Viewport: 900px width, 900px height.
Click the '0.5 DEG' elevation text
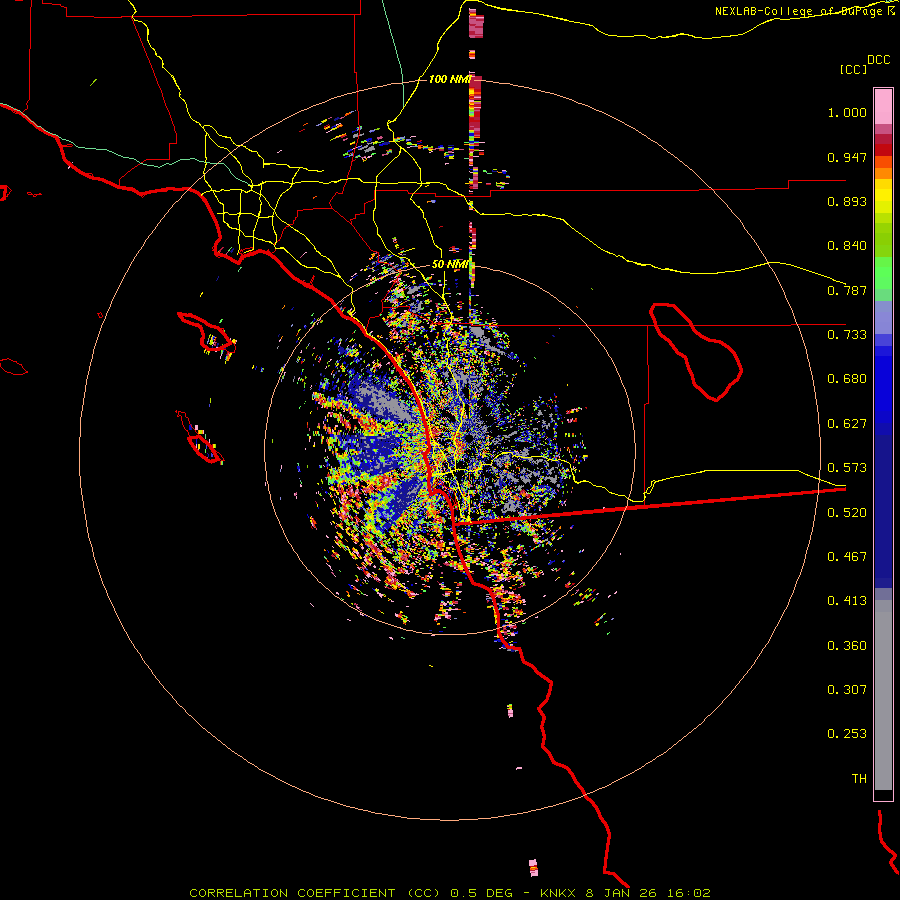pyautogui.click(x=481, y=893)
